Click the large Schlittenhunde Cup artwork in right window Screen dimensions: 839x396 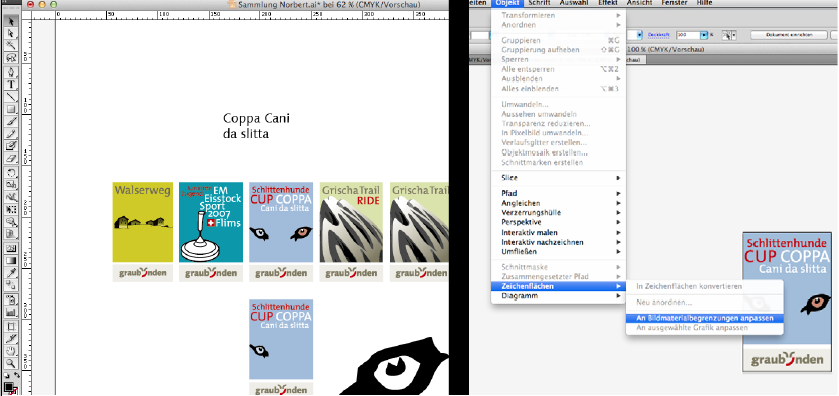(787, 302)
